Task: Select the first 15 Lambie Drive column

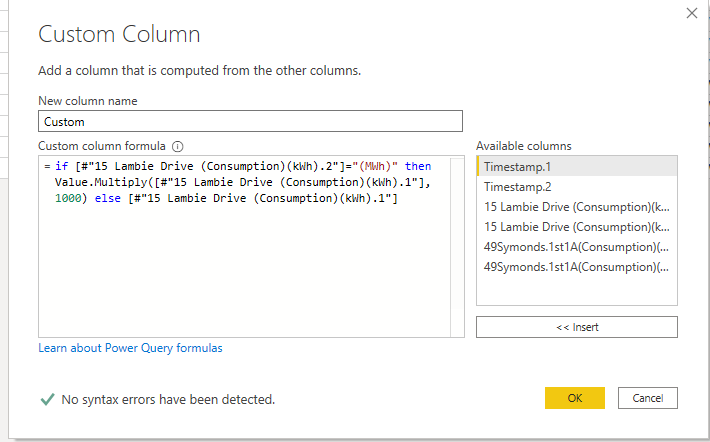Action: pyautogui.click(x=577, y=207)
